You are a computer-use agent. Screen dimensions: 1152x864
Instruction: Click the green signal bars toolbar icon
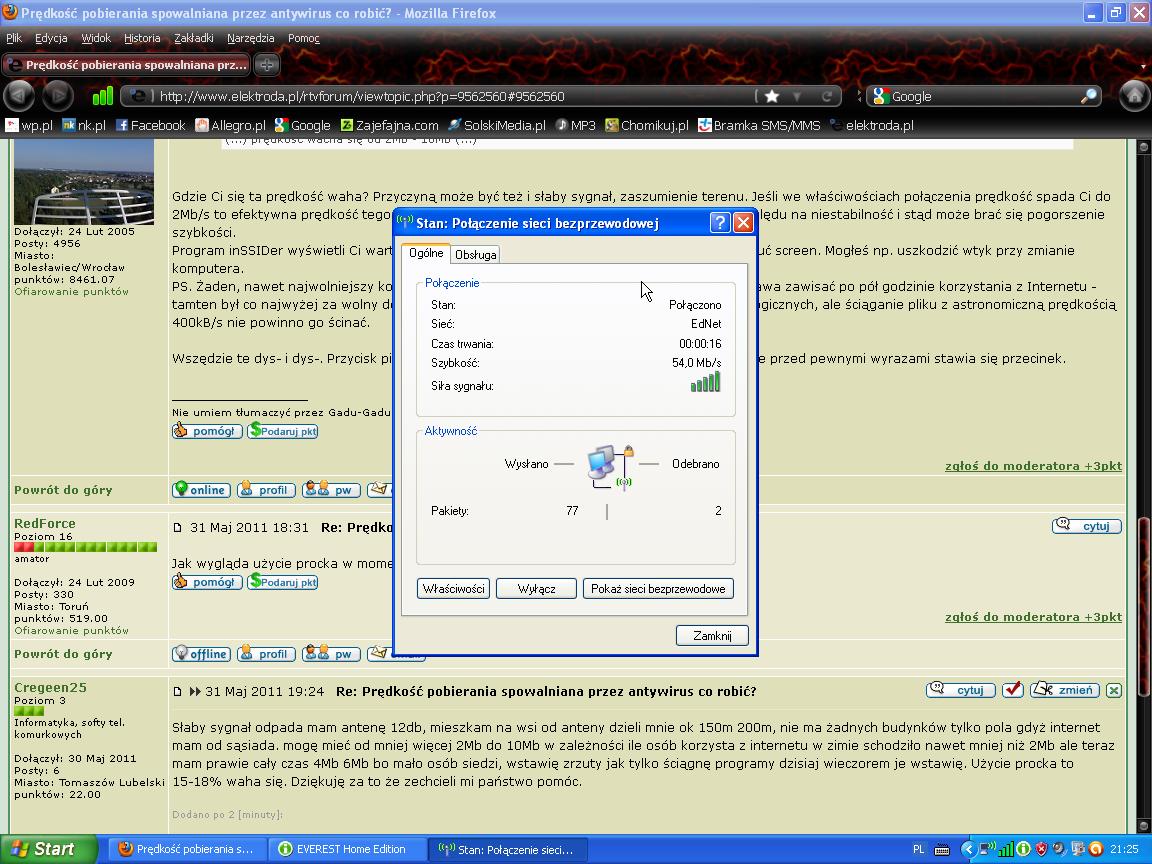(x=103, y=96)
